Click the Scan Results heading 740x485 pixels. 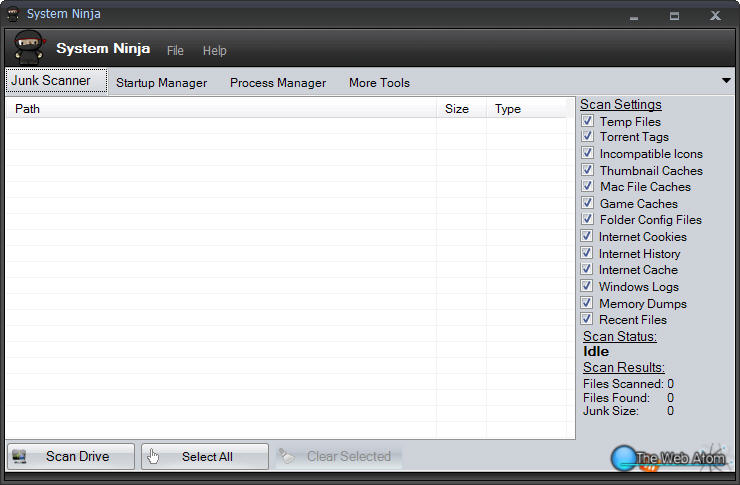623,367
